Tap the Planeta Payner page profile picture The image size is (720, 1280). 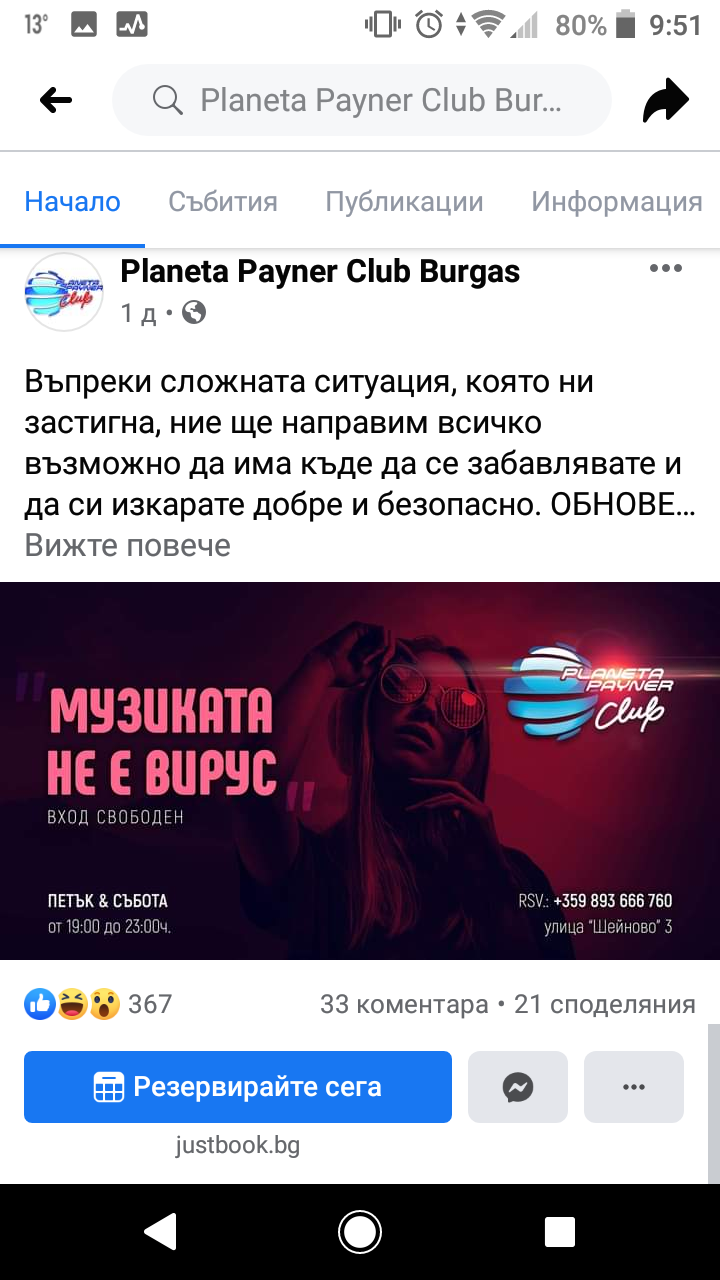click(x=64, y=292)
